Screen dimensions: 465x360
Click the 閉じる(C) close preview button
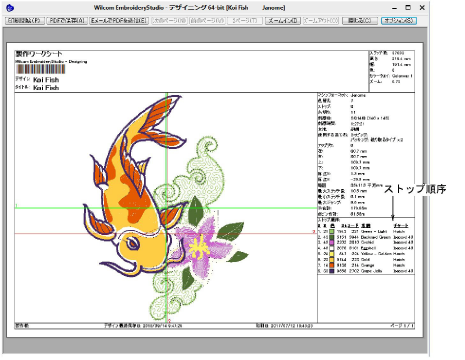(360, 21)
